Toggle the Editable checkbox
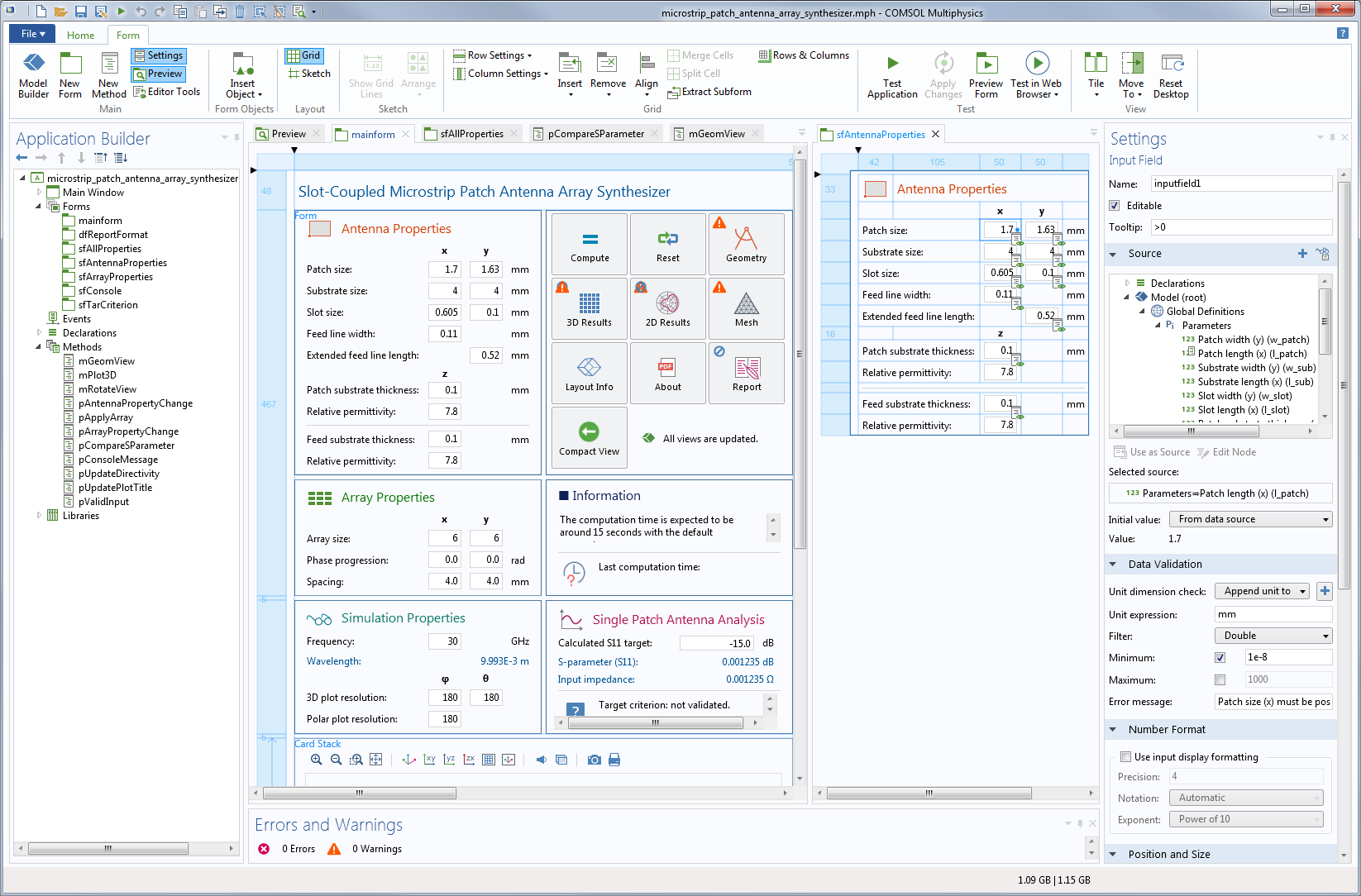This screenshot has height=896, width=1361. (x=1115, y=206)
